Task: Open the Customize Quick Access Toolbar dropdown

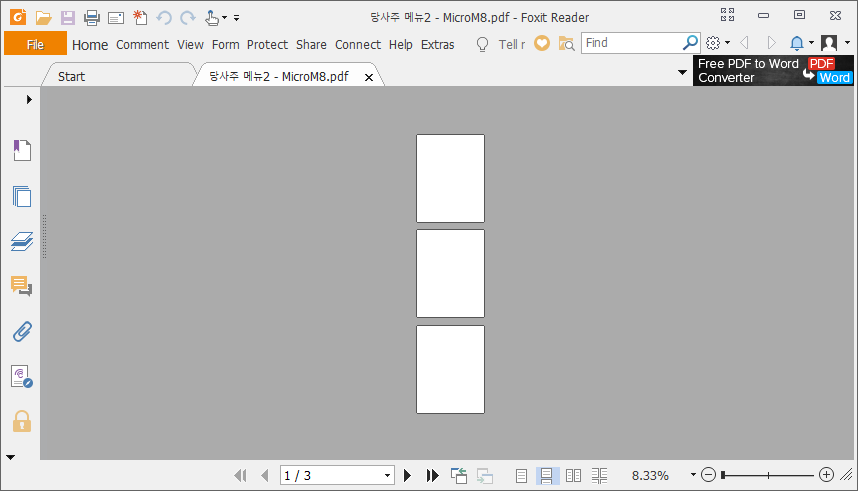Action: [x=236, y=18]
